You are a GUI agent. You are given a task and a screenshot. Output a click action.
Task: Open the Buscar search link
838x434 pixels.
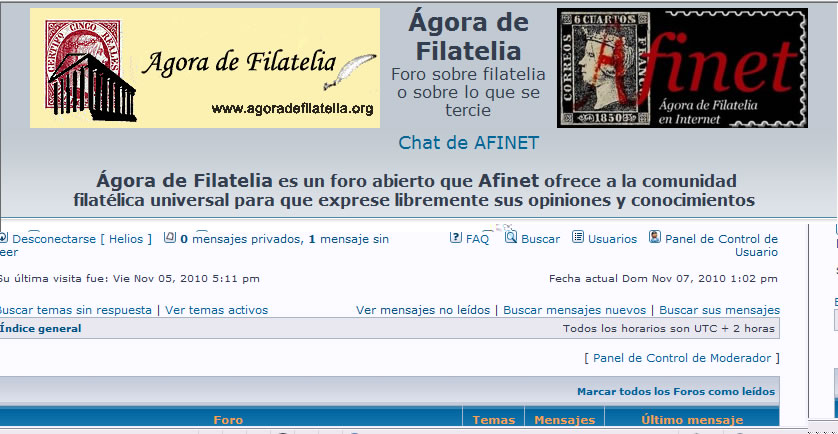[540, 239]
